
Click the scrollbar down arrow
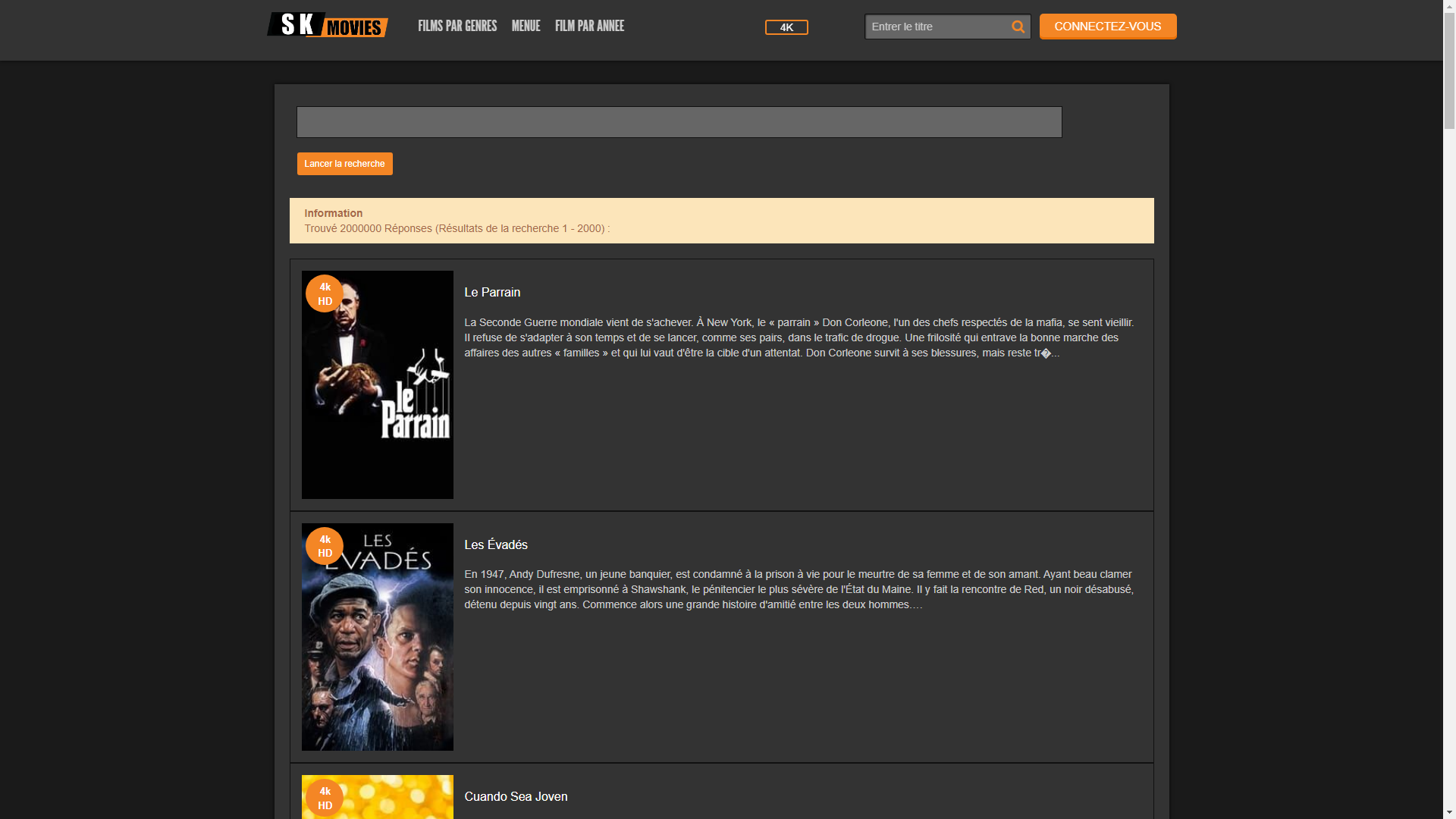(1449, 812)
